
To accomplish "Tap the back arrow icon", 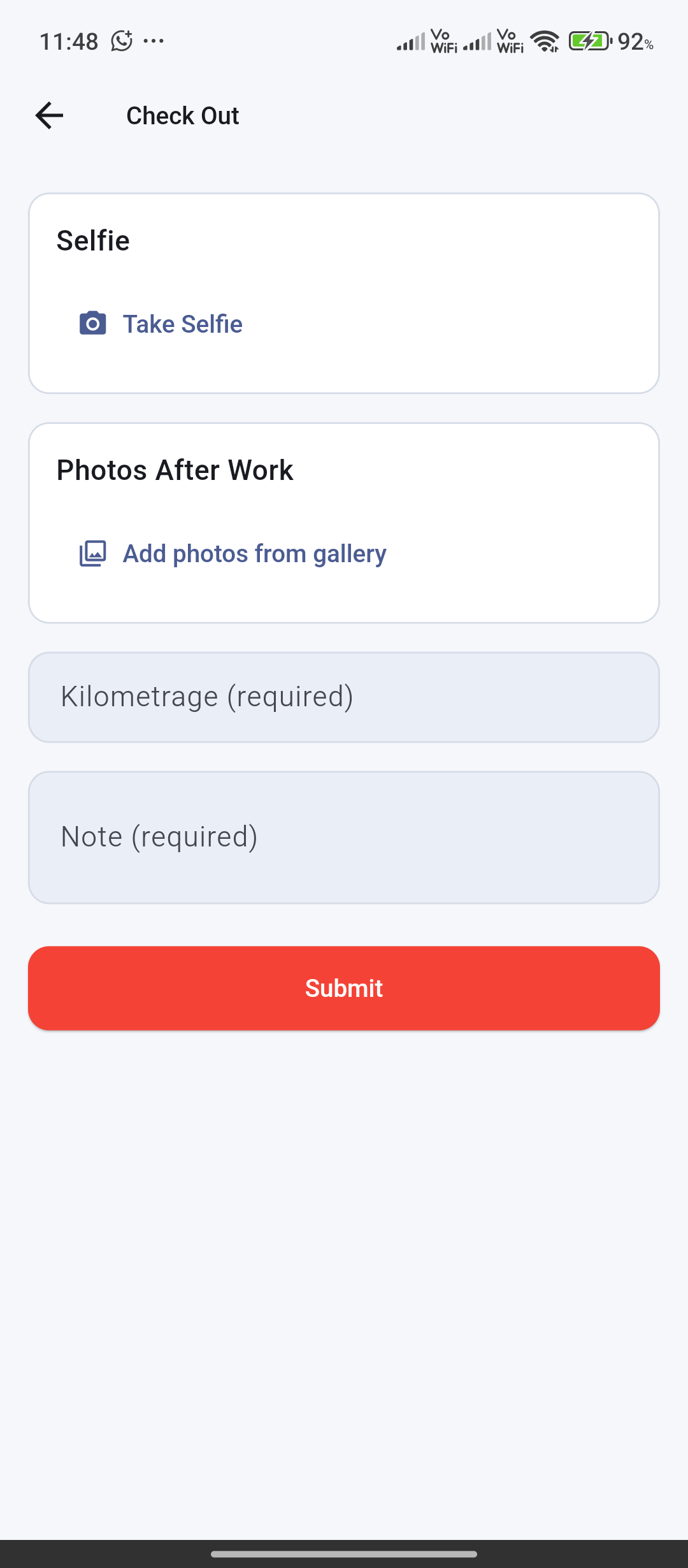I will 49,115.
